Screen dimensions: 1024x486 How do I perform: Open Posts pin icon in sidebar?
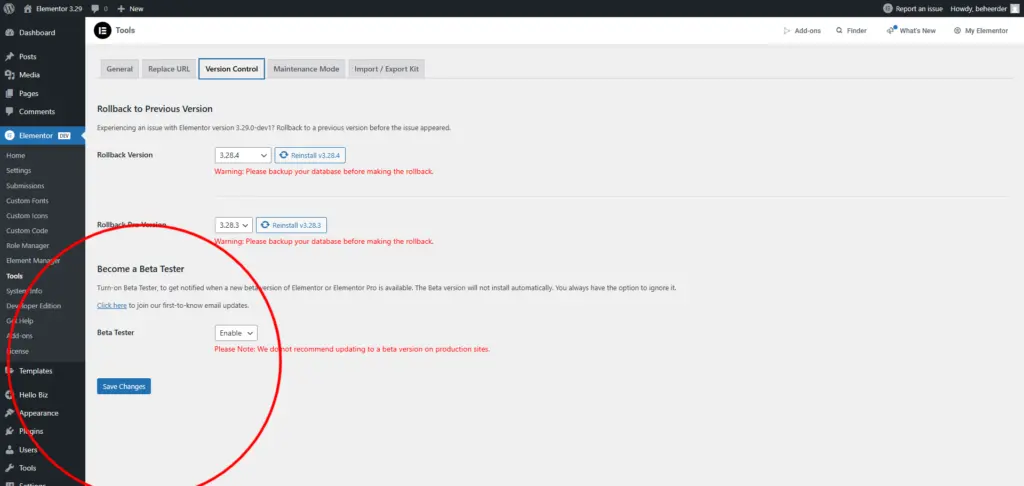[10, 57]
